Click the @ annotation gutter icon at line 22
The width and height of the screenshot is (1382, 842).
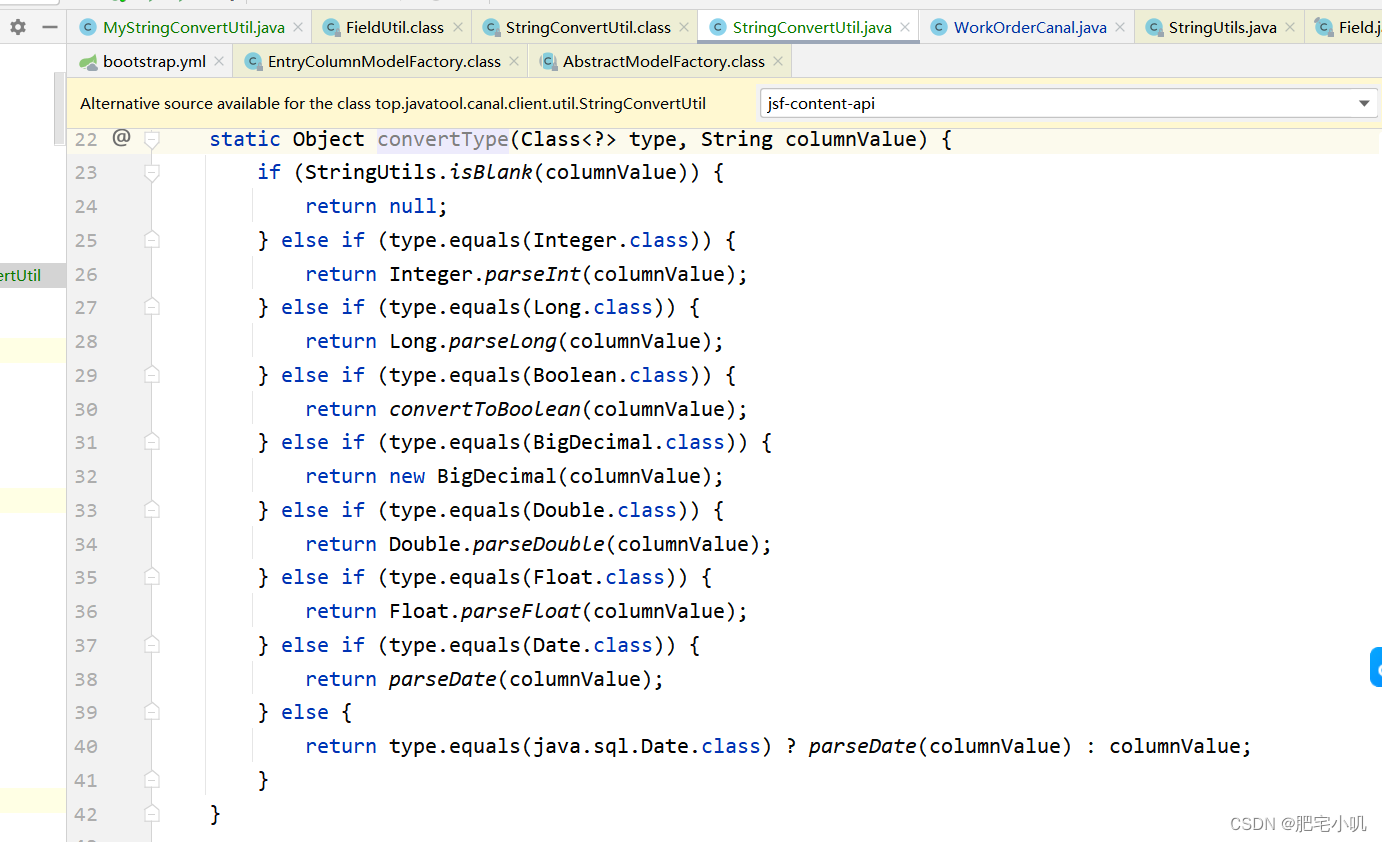pyautogui.click(x=120, y=138)
